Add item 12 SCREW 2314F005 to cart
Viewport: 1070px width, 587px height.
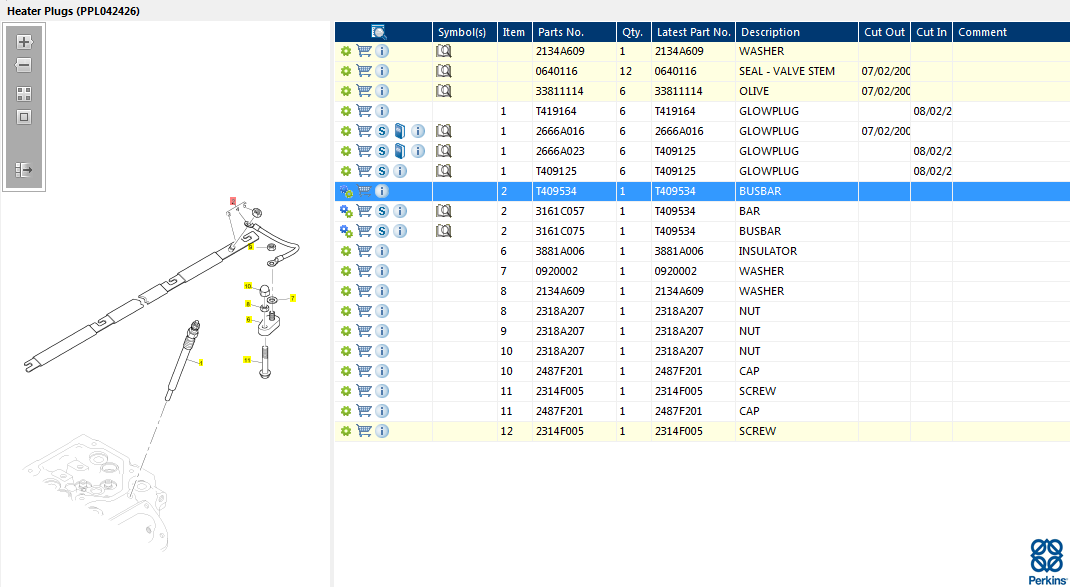(364, 431)
